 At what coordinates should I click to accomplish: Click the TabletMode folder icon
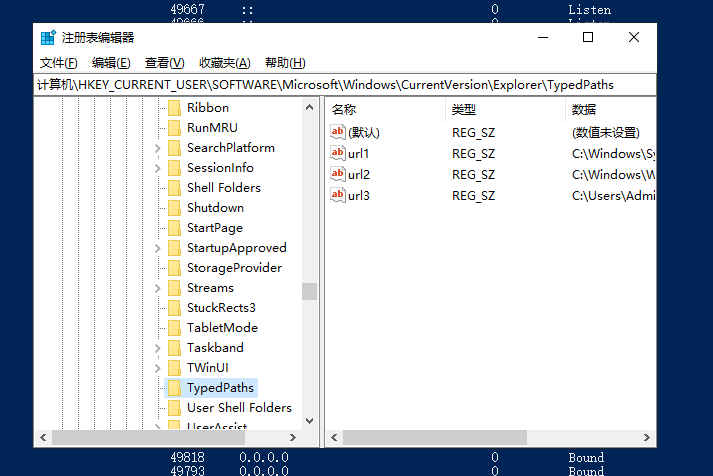point(175,328)
